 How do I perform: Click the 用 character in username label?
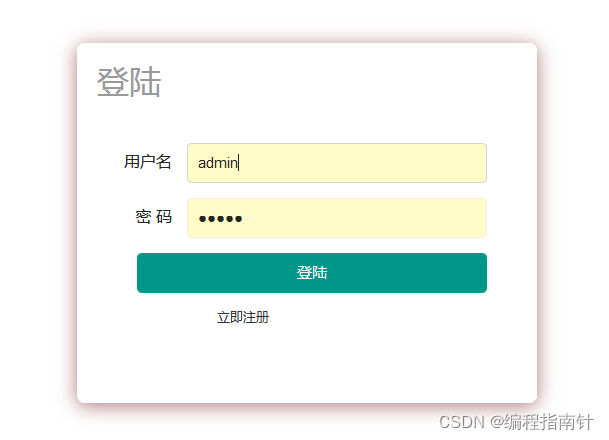click(x=132, y=162)
